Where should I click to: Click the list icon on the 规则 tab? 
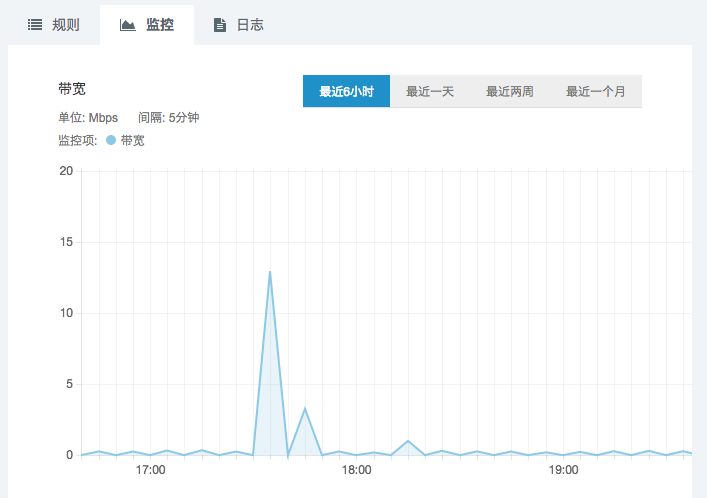click(x=34, y=25)
